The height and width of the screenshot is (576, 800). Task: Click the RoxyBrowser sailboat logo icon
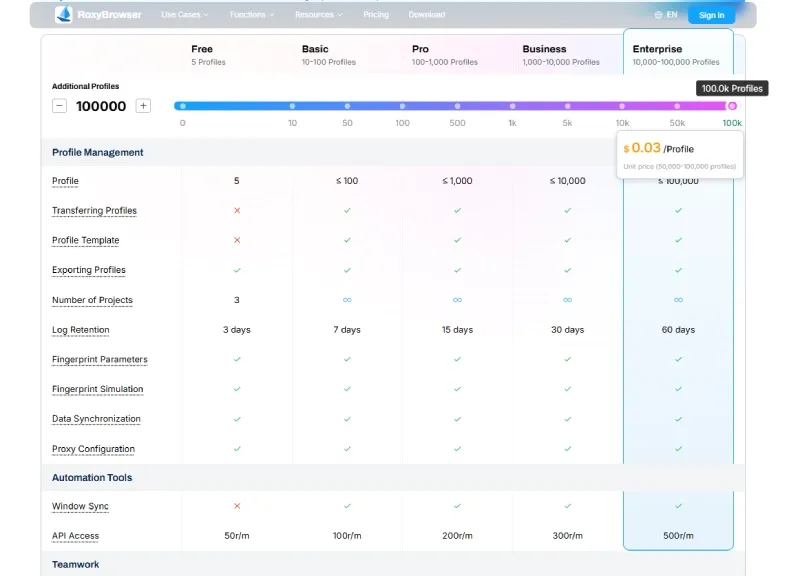coord(64,14)
